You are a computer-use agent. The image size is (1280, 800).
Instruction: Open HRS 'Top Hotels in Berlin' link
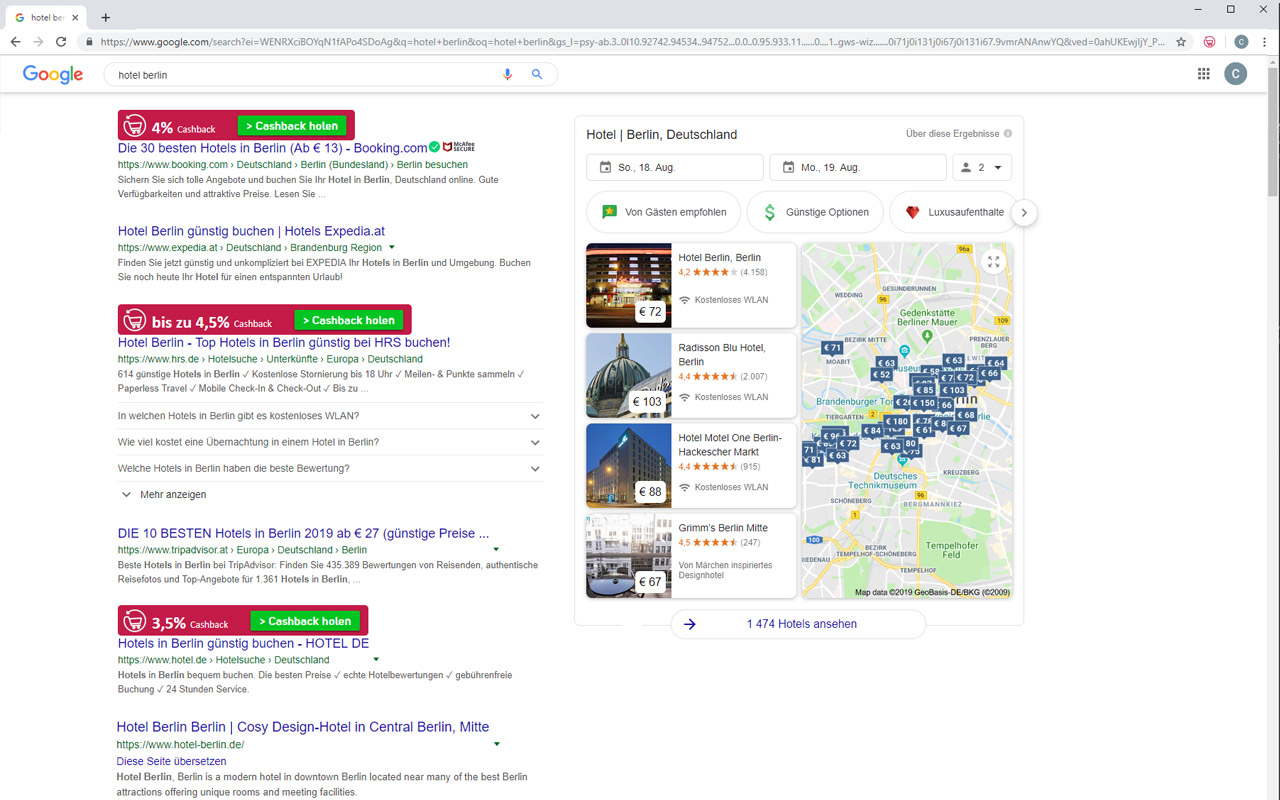pos(284,342)
